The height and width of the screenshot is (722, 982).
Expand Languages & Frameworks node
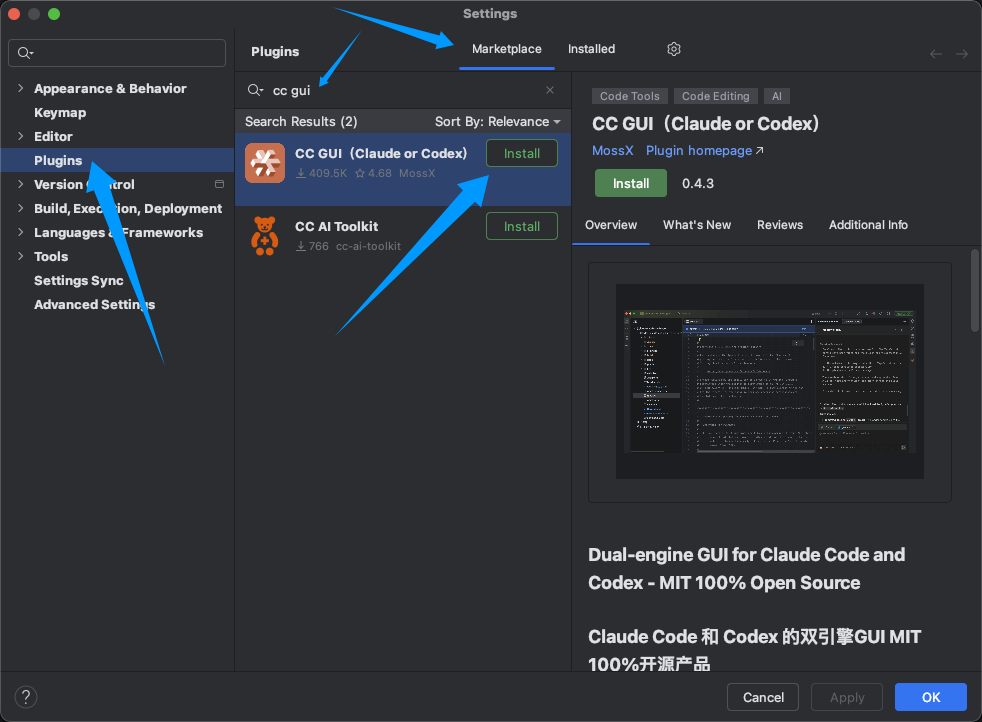[x=21, y=232]
